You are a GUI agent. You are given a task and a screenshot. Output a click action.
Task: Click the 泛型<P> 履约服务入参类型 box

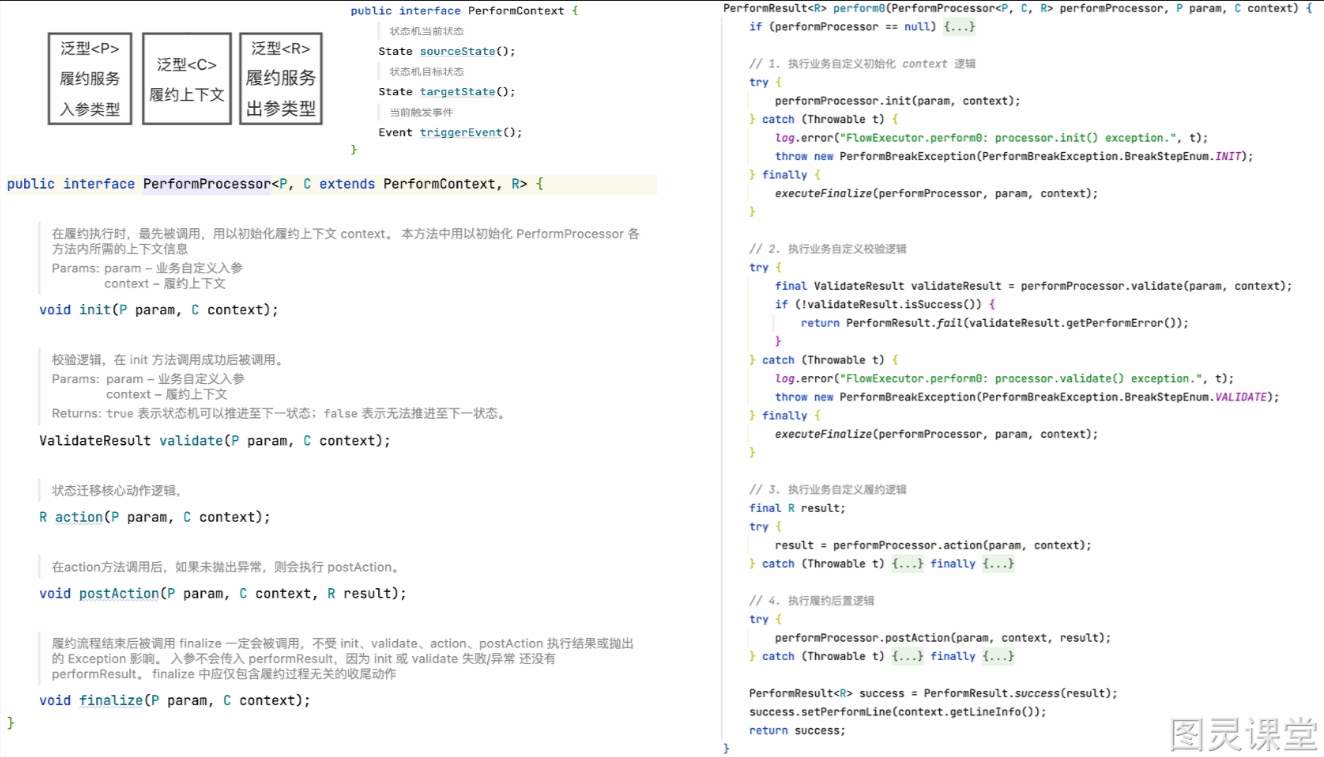(x=90, y=78)
